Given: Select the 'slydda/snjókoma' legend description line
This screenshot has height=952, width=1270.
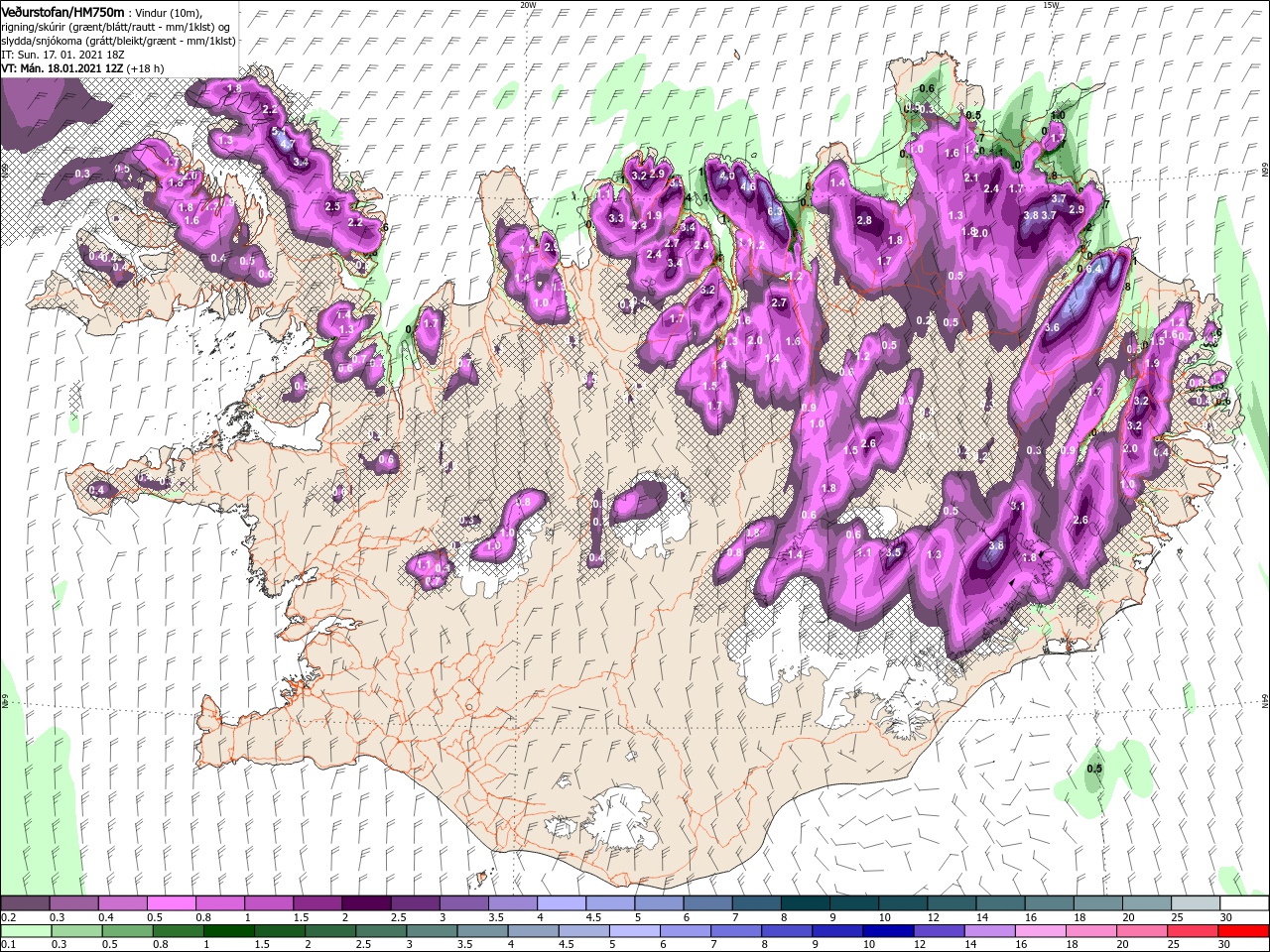Looking at the screenshot, I should (x=118, y=41).
